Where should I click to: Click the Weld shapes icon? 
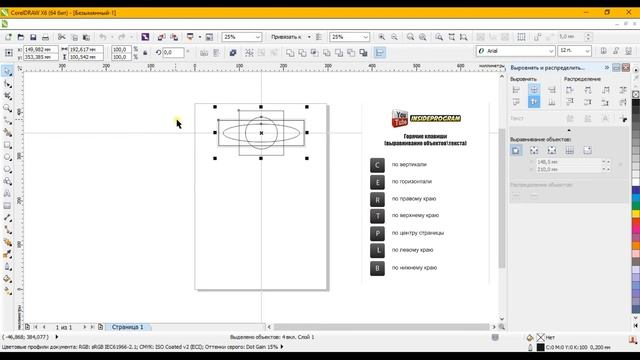click(290, 53)
